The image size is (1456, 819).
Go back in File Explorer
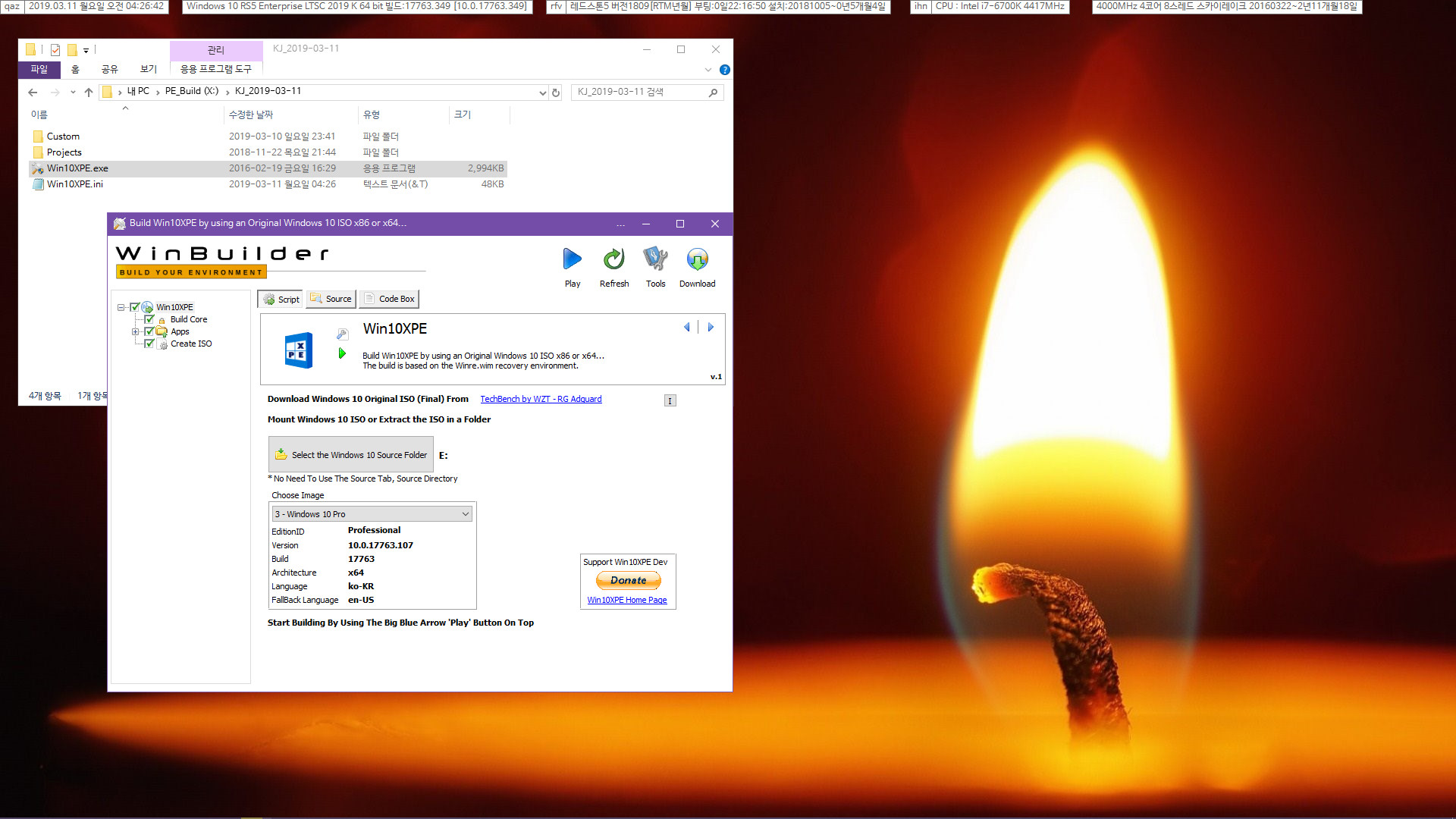[x=33, y=93]
